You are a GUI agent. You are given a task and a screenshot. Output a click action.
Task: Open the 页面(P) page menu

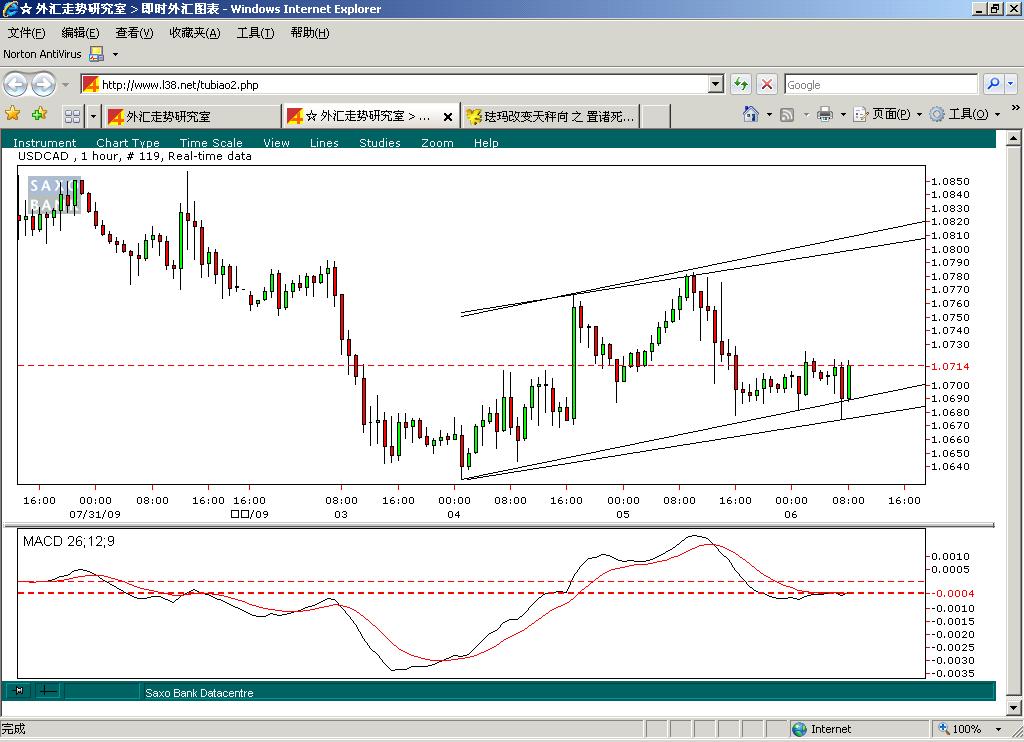click(888, 114)
